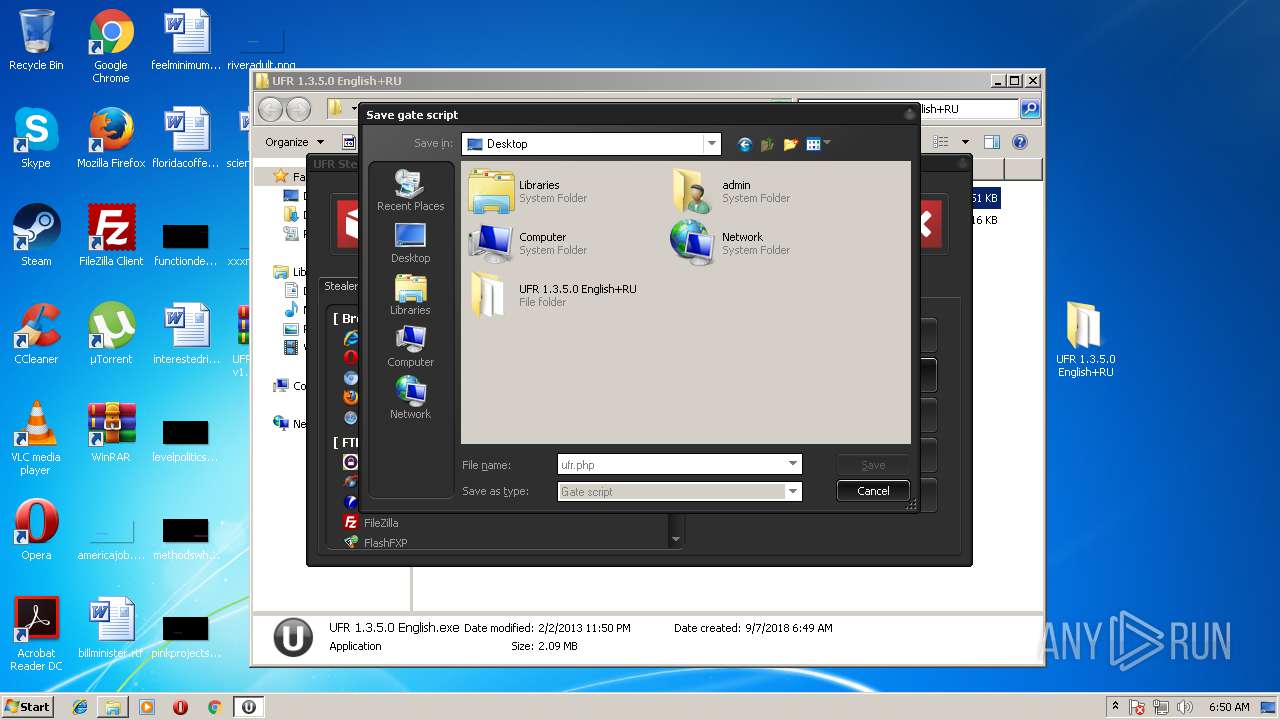Click the Start button
Viewport: 1280px width, 720px height.
[x=28, y=707]
